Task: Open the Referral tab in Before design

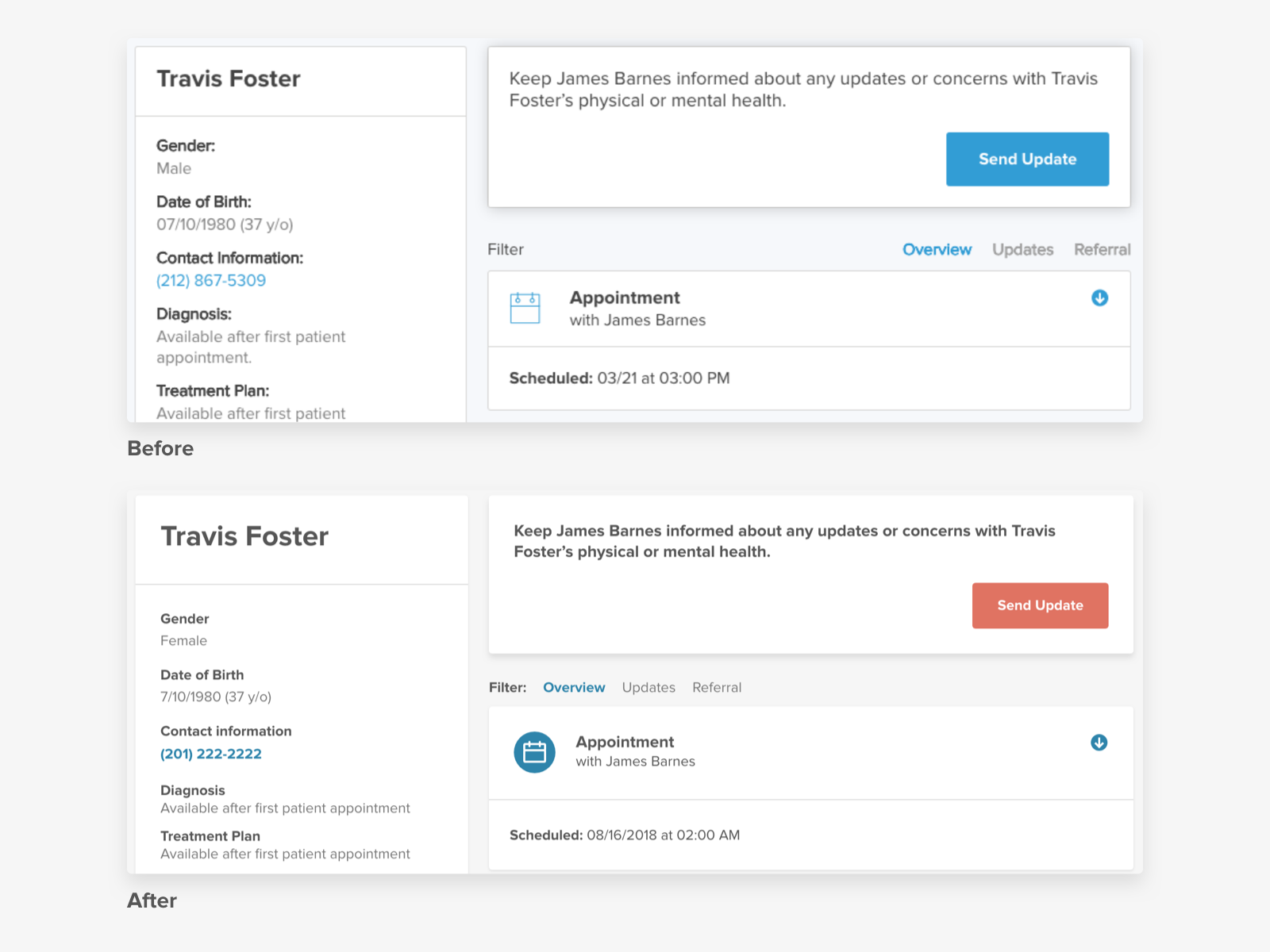Action: (x=1102, y=250)
